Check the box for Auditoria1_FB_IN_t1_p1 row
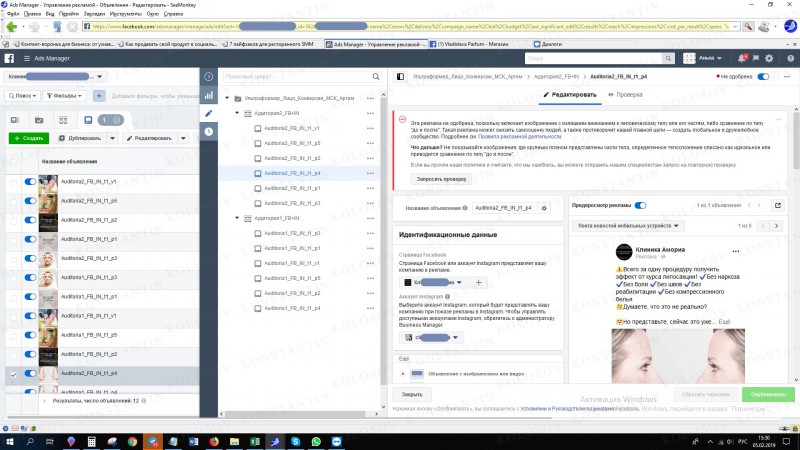 (x=14, y=297)
